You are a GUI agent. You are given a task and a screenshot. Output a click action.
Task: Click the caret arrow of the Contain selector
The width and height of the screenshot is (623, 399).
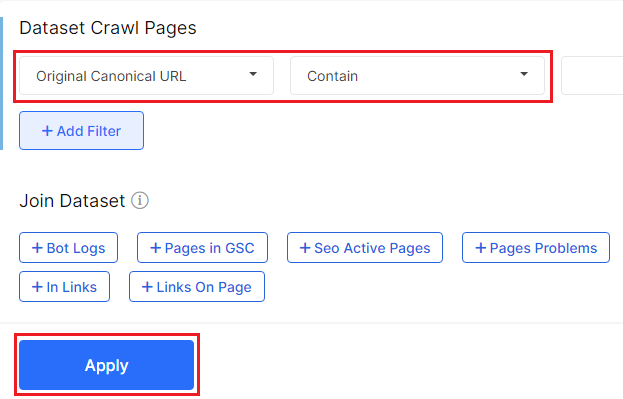tap(524, 74)
